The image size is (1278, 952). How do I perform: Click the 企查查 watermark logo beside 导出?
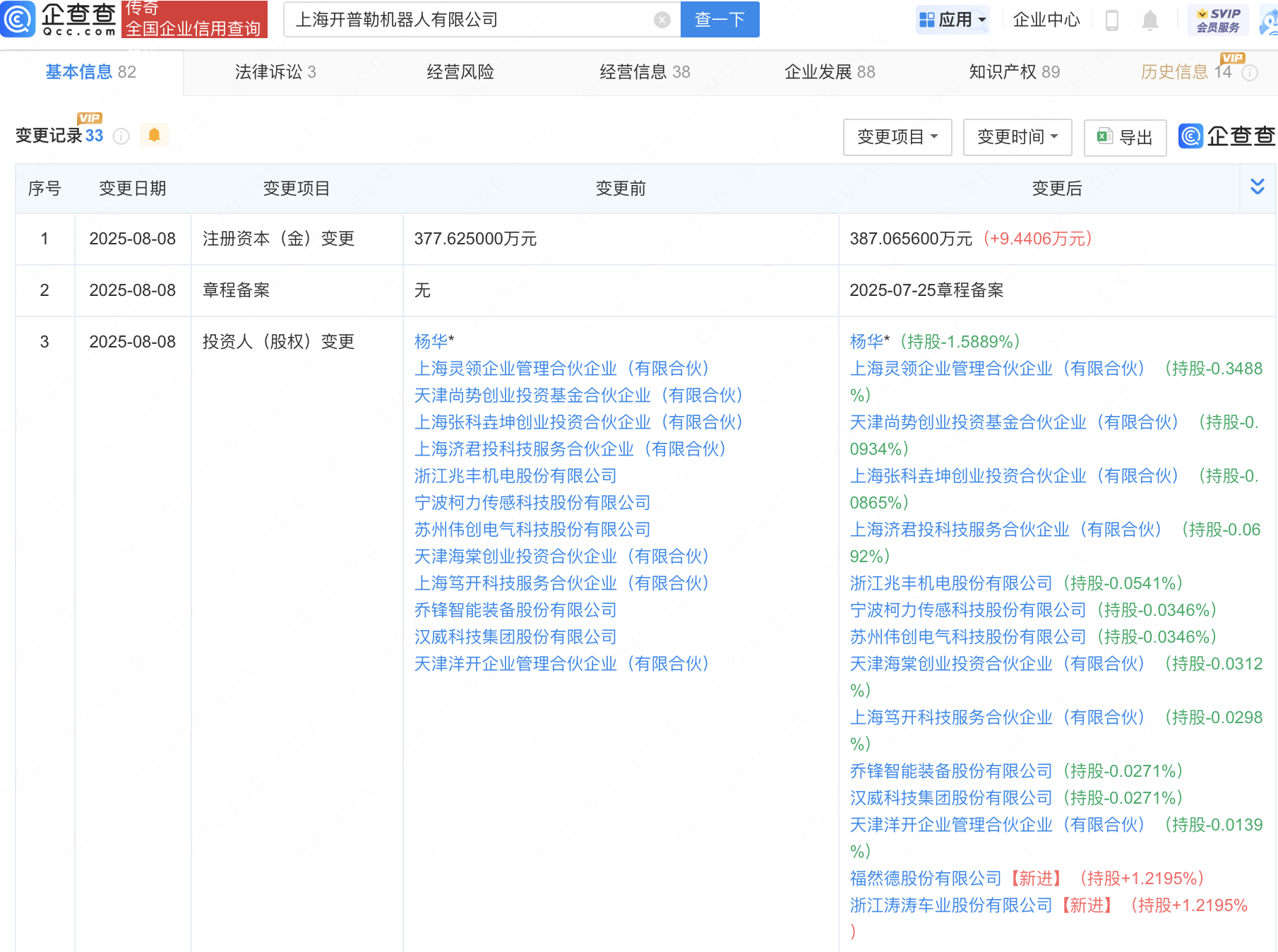pyautogui.click(x=1226, y=136)
